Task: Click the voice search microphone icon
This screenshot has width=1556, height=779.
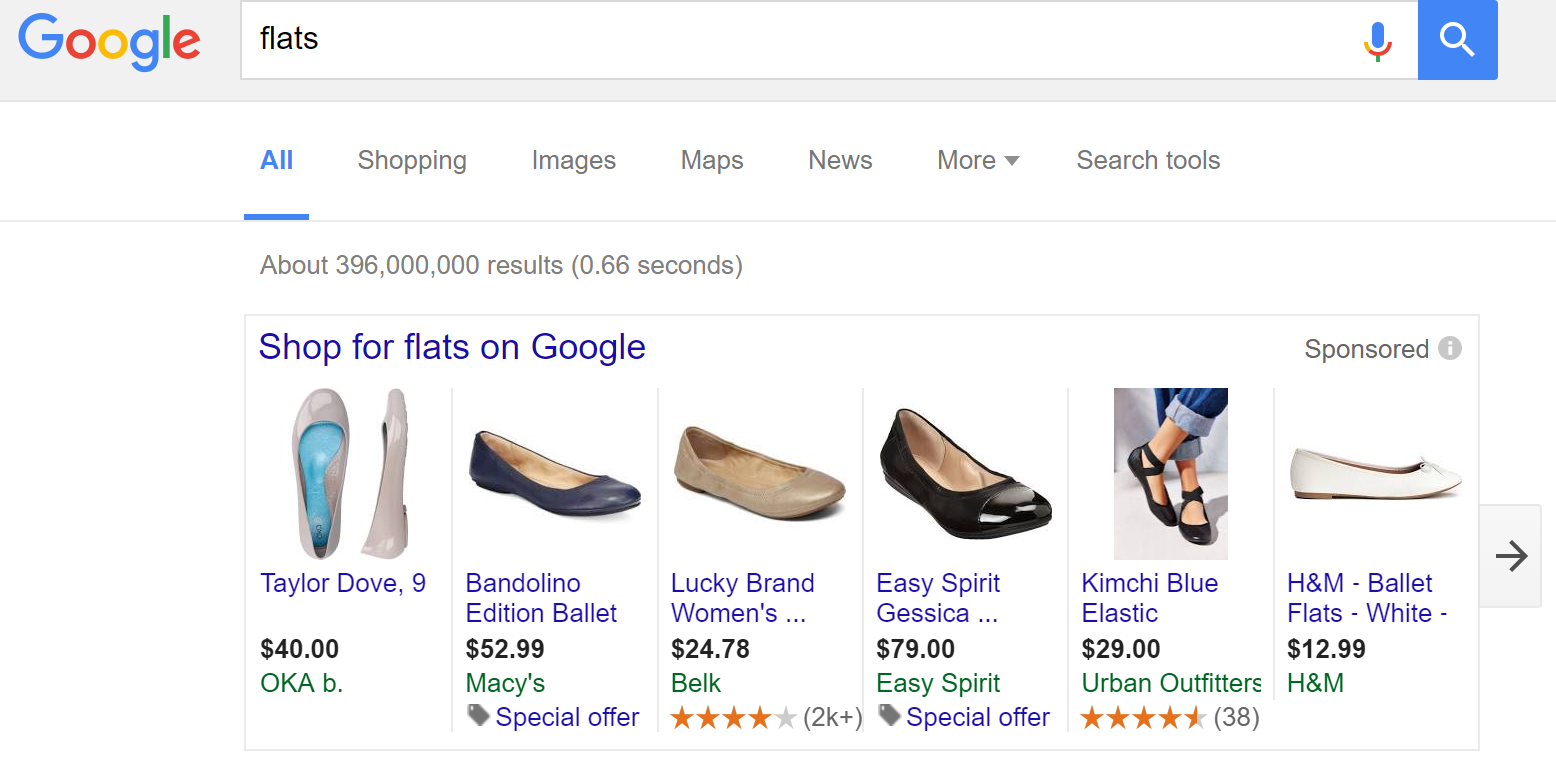Action: click(1378, 41)
